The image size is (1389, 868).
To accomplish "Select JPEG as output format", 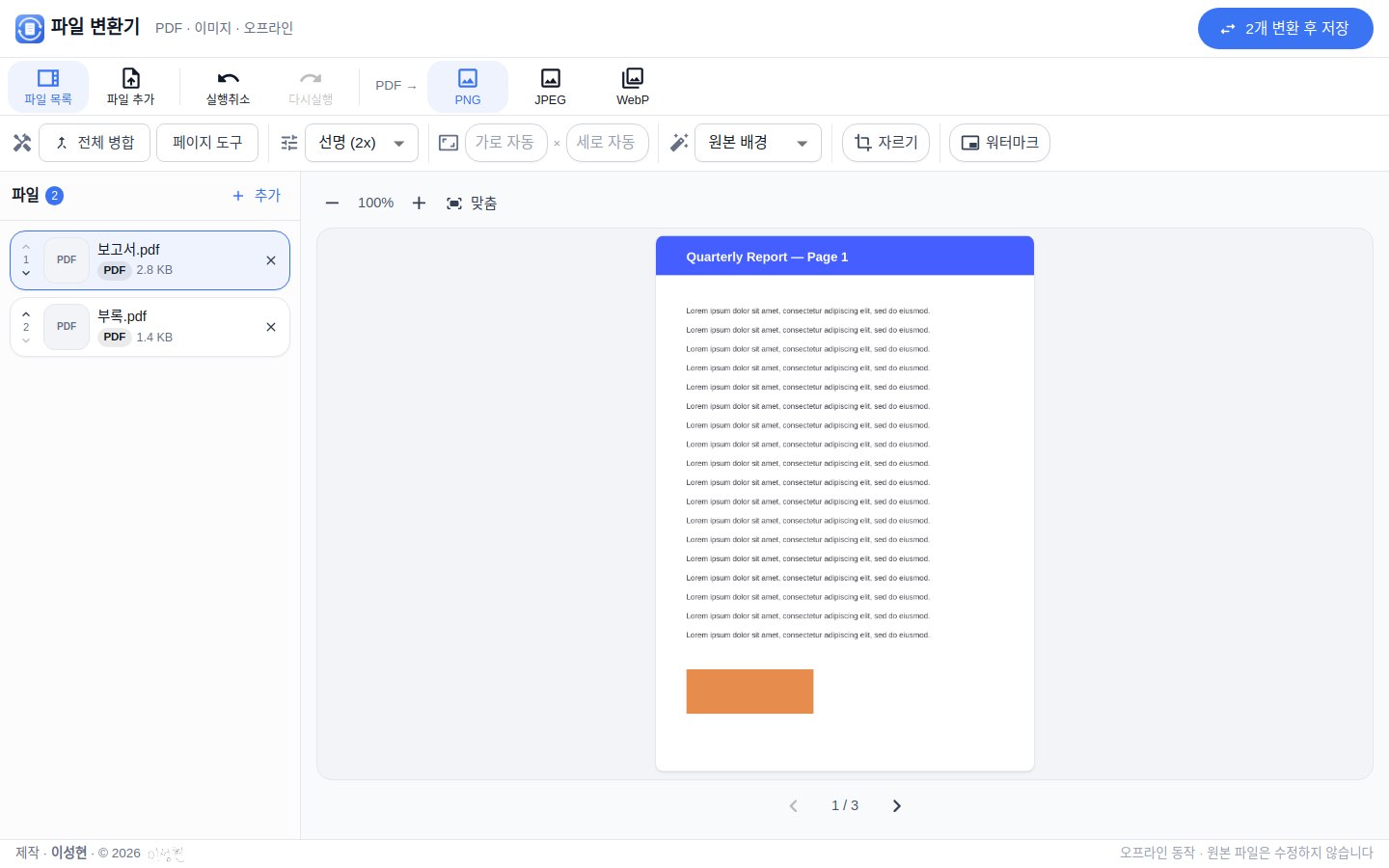I will pyautogui.click(x=551, y=87).
